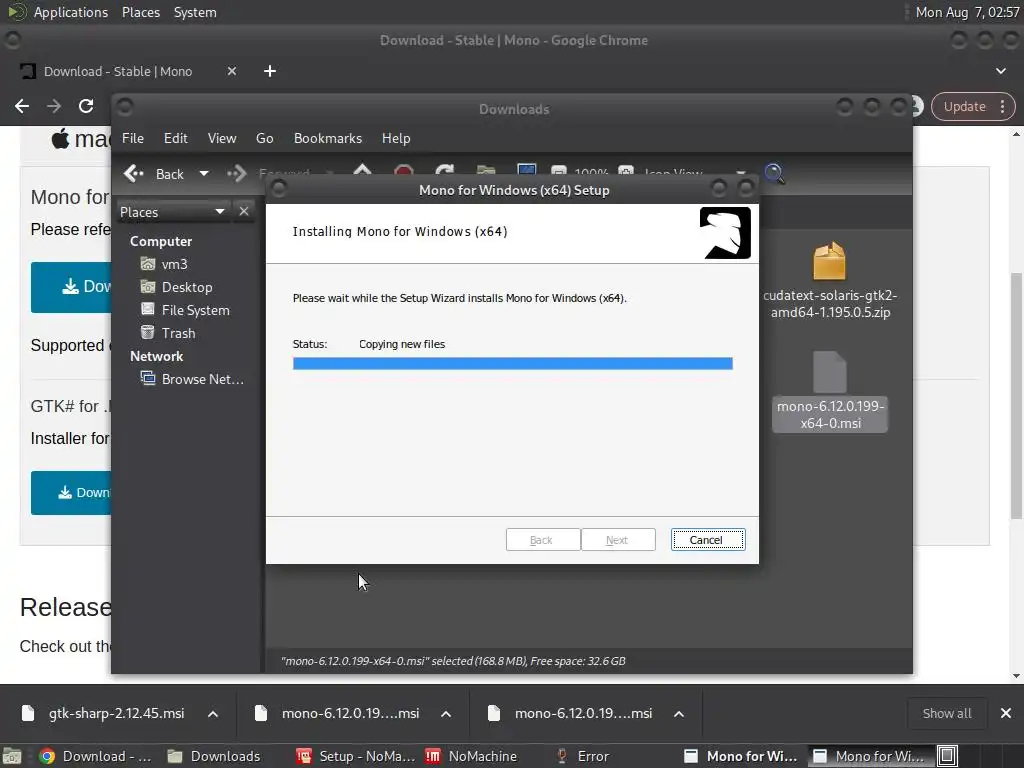This screenshot has width=1024, height=768.
Task: Expand the Back history dropdown arrow
Action: 204,174
